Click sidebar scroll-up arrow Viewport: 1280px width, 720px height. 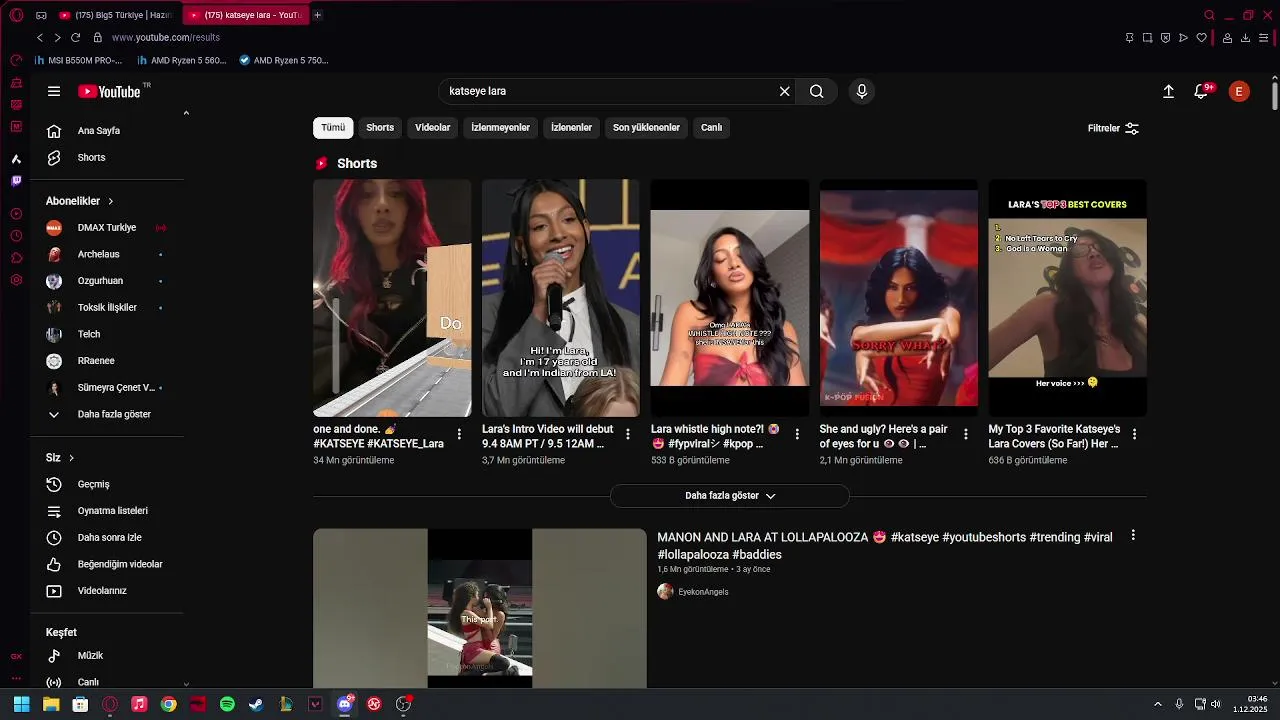click(186, 113)
